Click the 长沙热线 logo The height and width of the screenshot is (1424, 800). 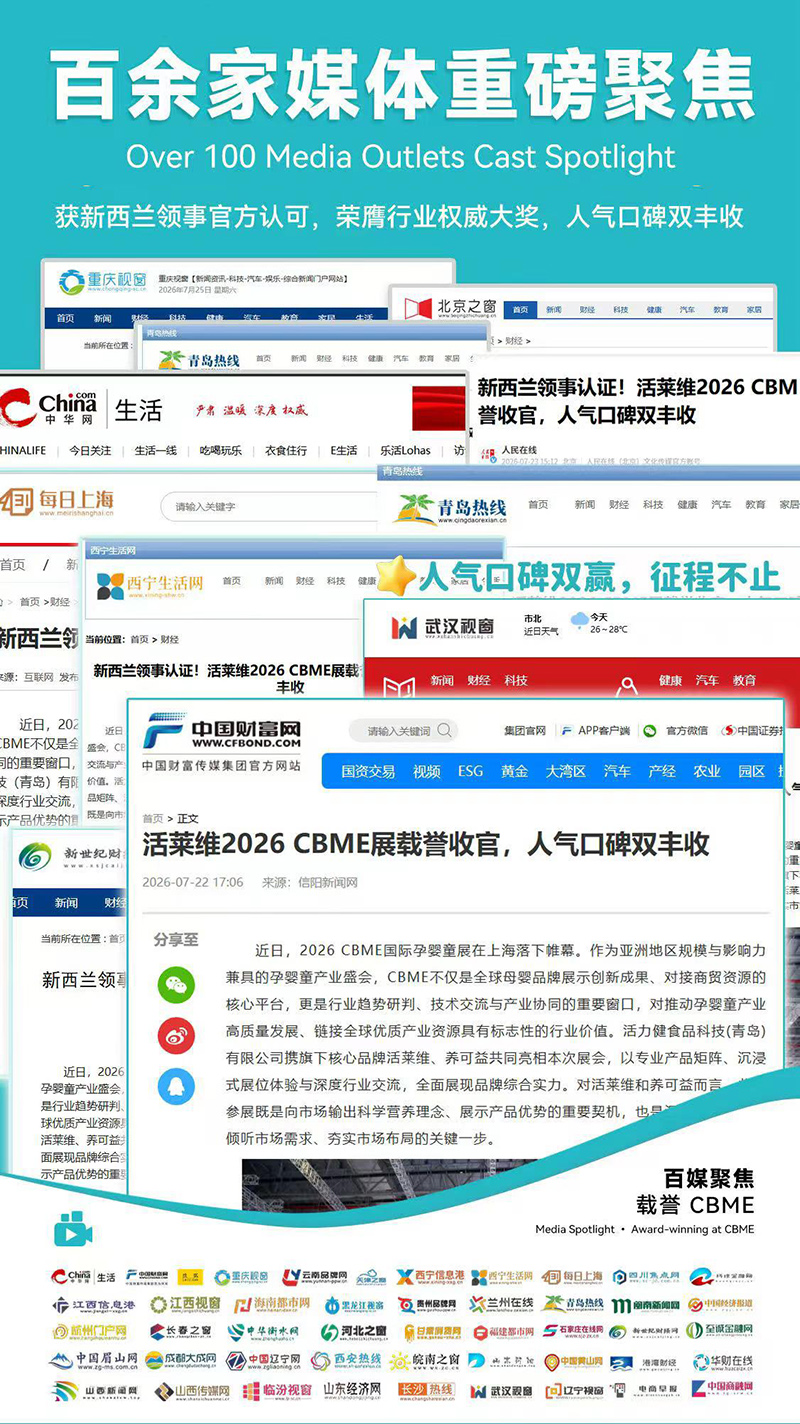(426, 1390)
